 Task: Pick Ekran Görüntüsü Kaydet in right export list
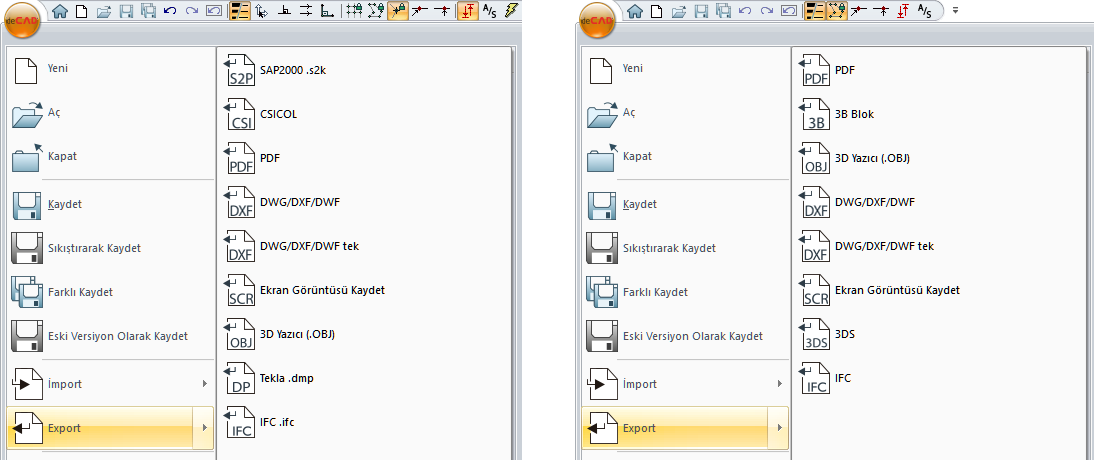(896, 290)
